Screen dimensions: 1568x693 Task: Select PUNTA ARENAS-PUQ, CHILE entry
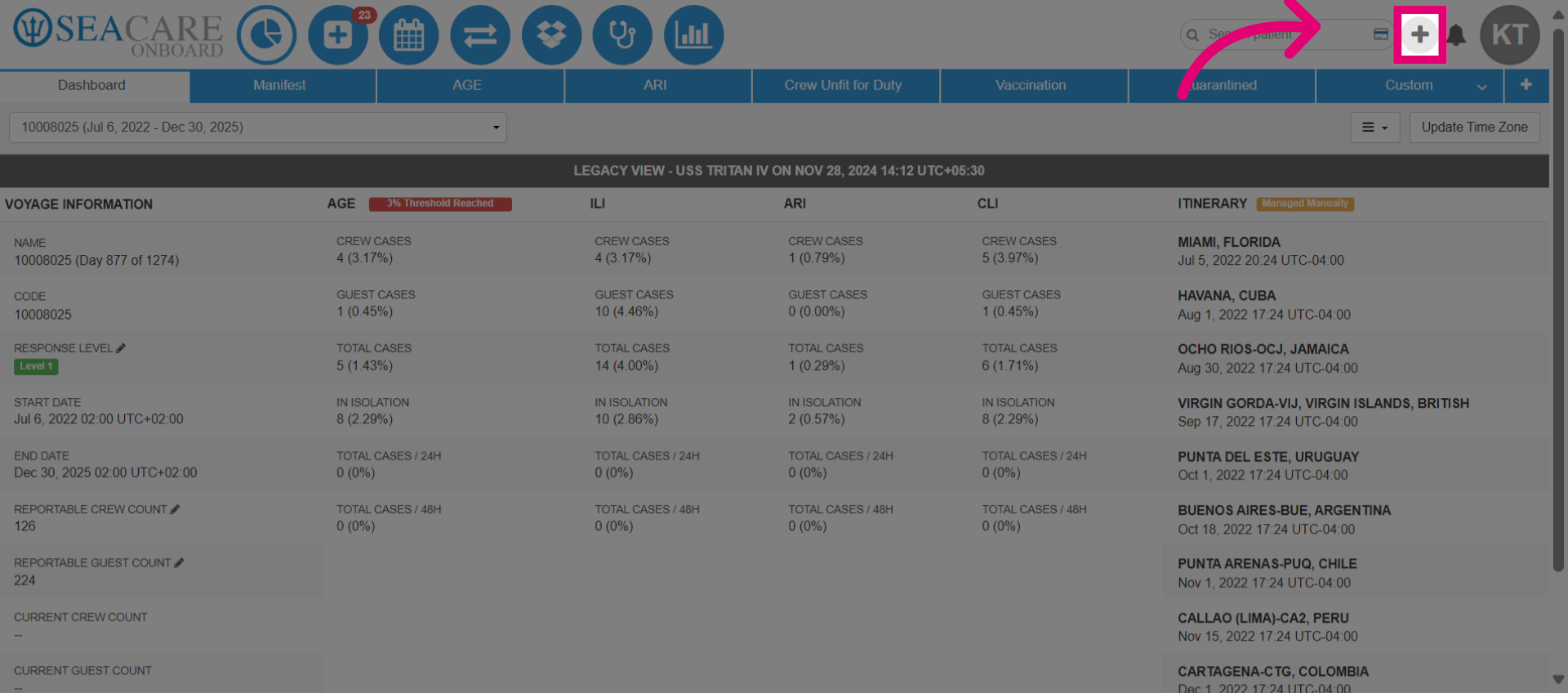(1356, 572)
